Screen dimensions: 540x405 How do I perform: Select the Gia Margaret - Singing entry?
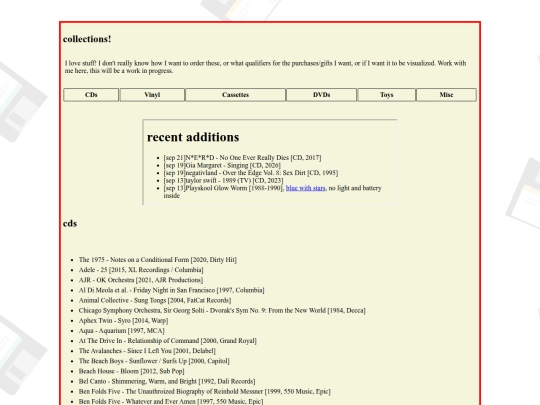[222, 165]
